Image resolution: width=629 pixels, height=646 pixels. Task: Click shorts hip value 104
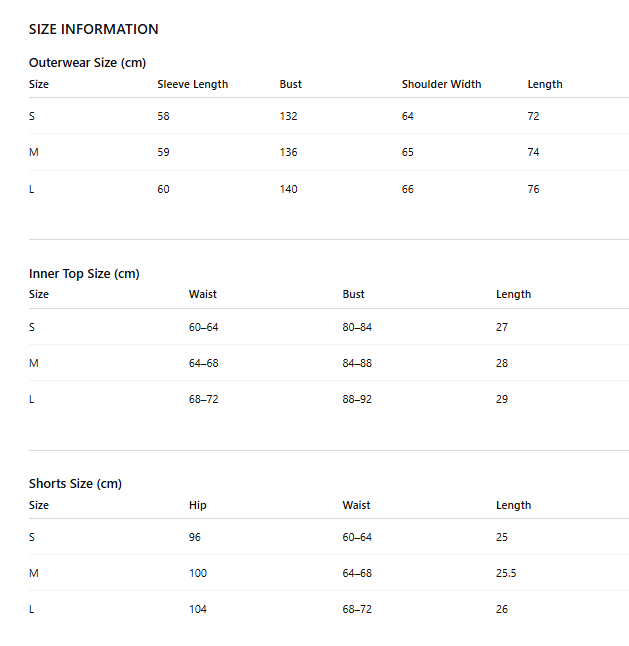click(x=198, y=609)
